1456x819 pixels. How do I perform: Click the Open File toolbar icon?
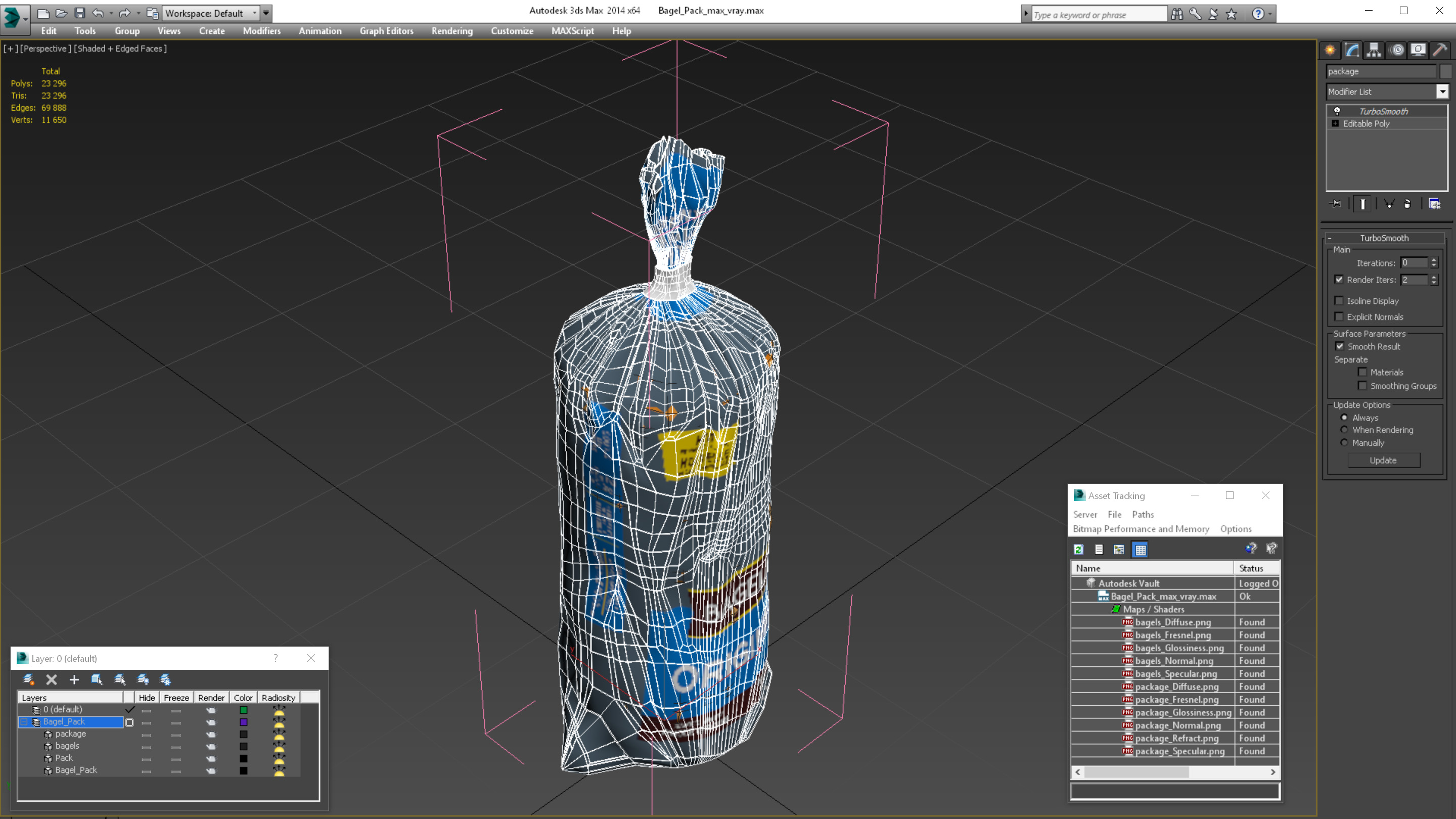tap(61, 13)
